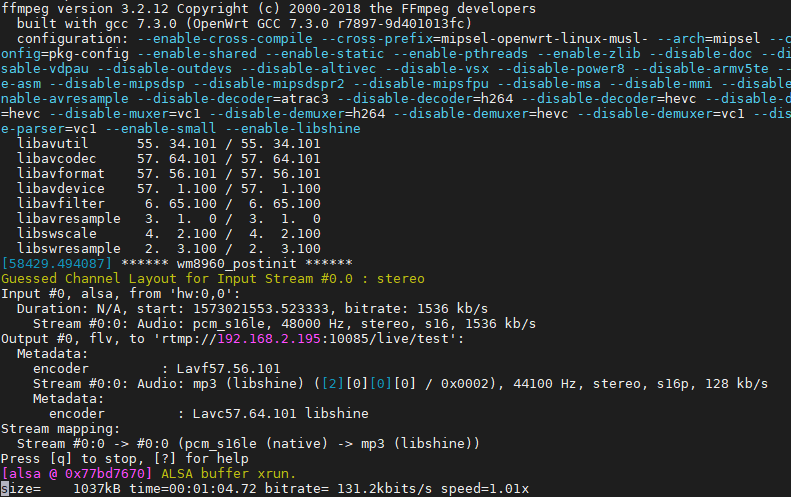Click the '--enable-static' flag

pyautogui.click(x=325, y=53)
